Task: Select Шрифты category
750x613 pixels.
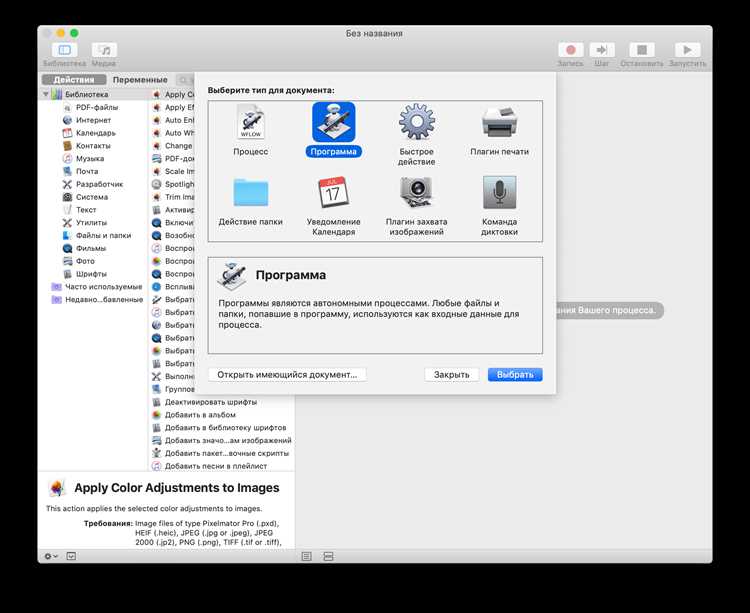Action: coord(91,274)
